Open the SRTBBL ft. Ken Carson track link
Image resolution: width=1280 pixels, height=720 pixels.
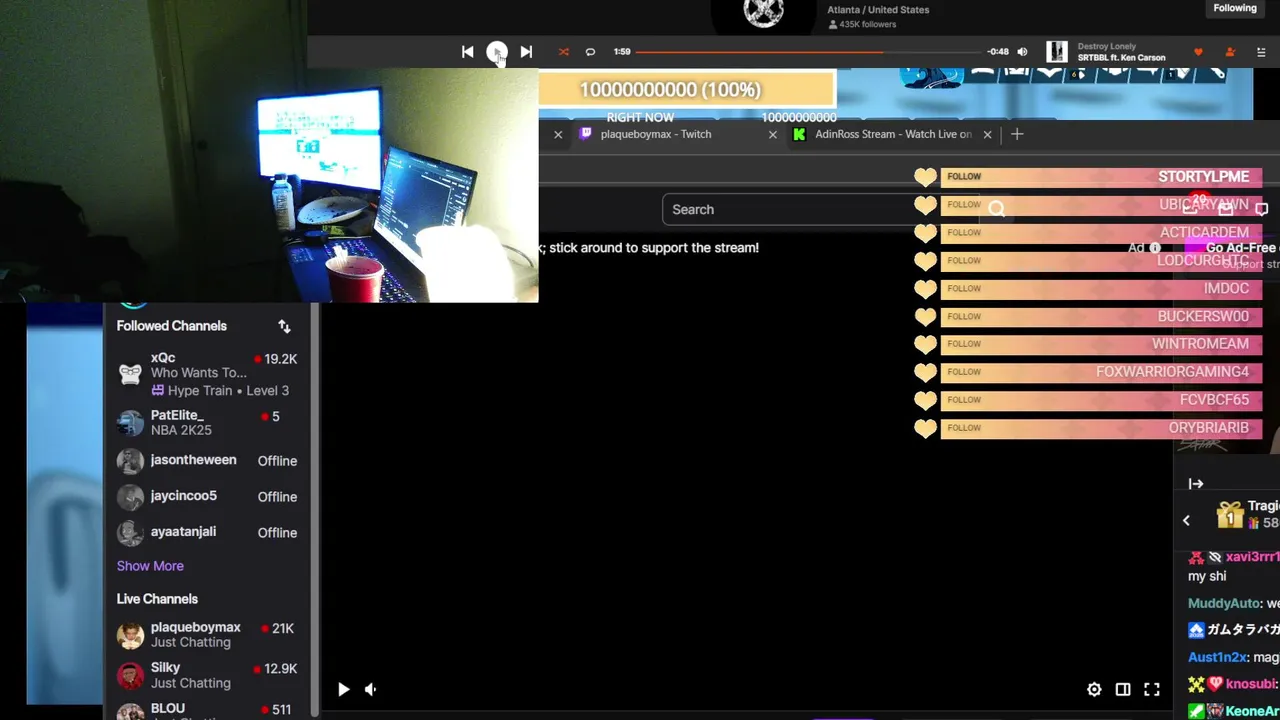coord(1121,58)
